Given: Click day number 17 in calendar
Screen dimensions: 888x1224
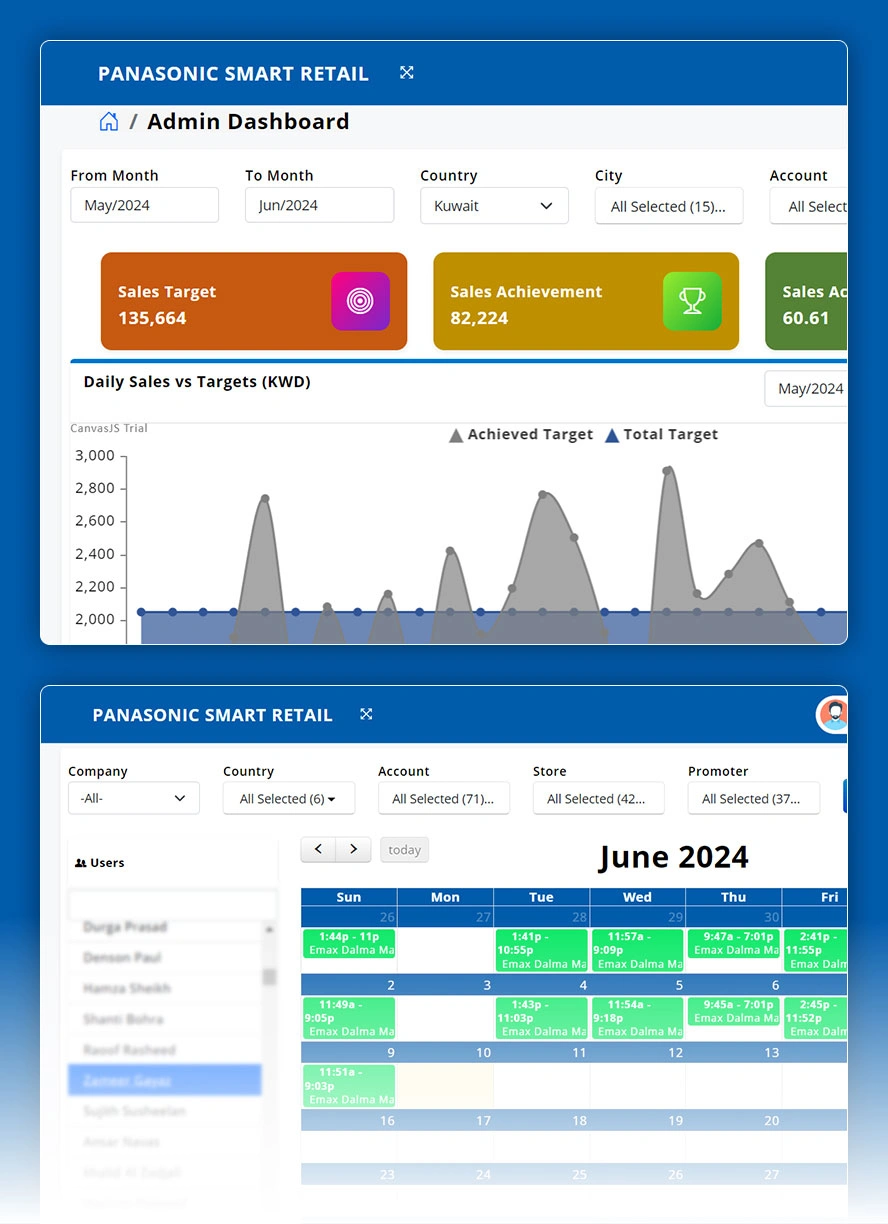Looking at the screenshot, I should pyautogui.click(x=483, y=1121).
